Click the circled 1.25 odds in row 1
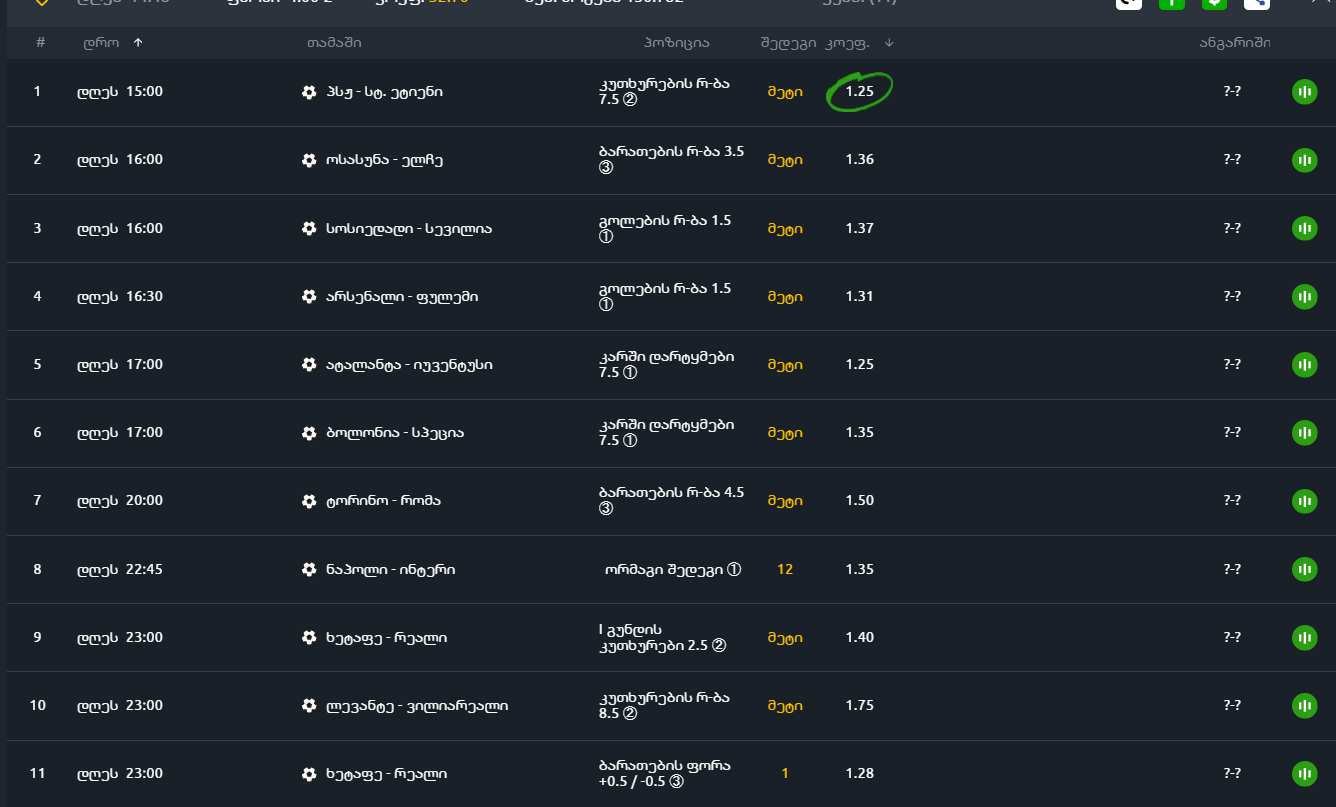Image resolution: width=1336 pixels, height=807 pixels. click(x=860, y=91)
